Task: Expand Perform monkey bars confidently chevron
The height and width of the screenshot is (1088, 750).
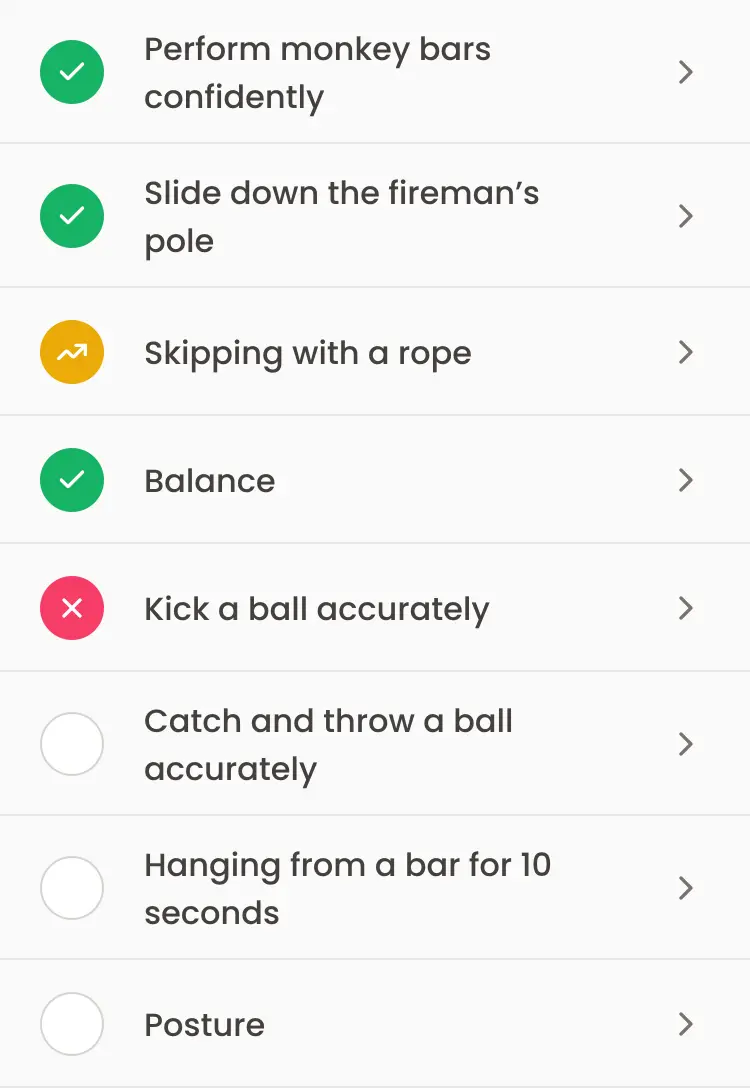Action: point(685,72)
